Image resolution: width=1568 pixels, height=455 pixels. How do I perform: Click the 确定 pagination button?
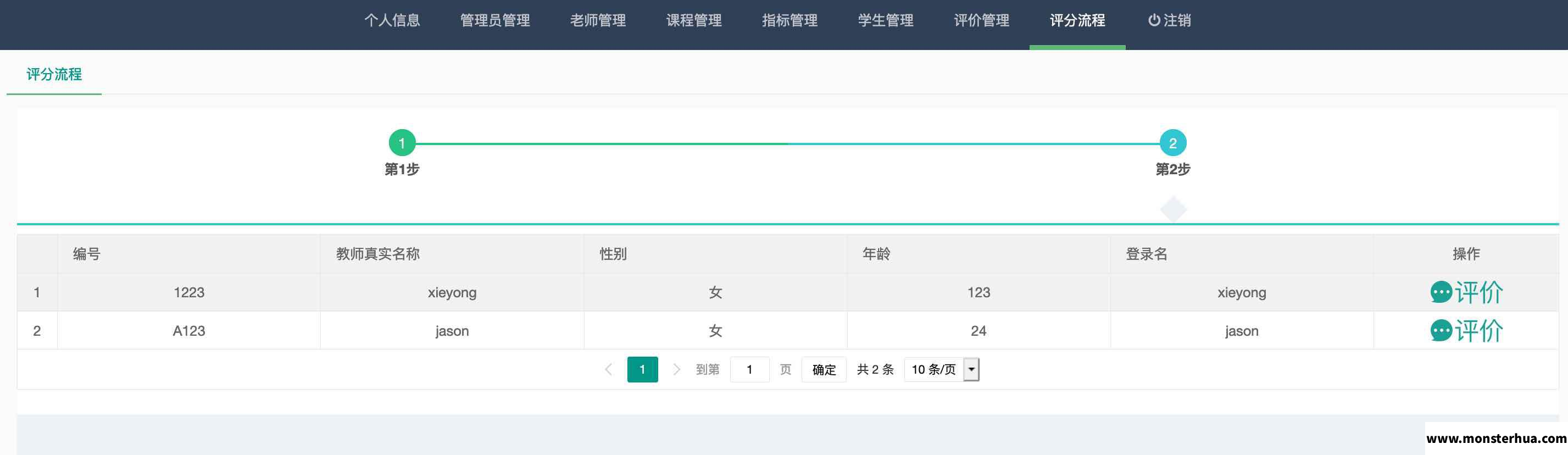tap(824, 369)
